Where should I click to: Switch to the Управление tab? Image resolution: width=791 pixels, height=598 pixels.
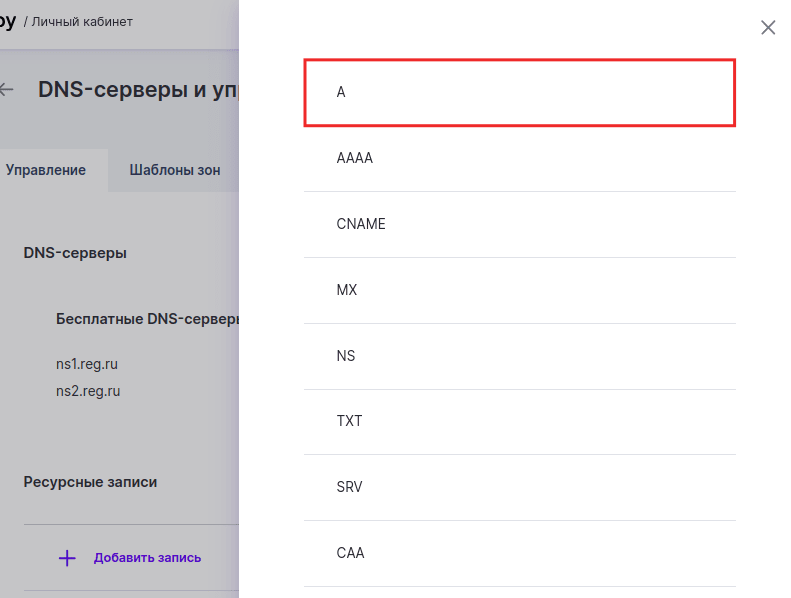click(46, 170)
